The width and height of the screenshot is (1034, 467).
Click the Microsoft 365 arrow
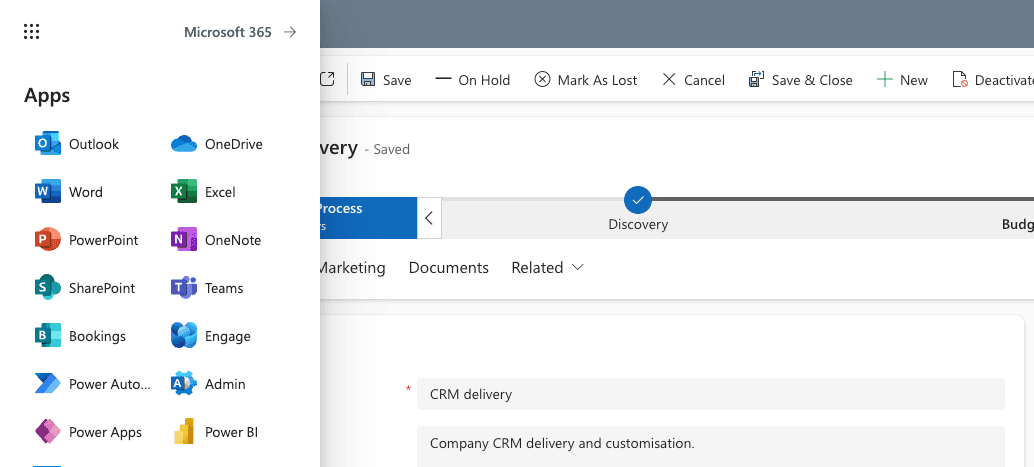pos(289,32)
